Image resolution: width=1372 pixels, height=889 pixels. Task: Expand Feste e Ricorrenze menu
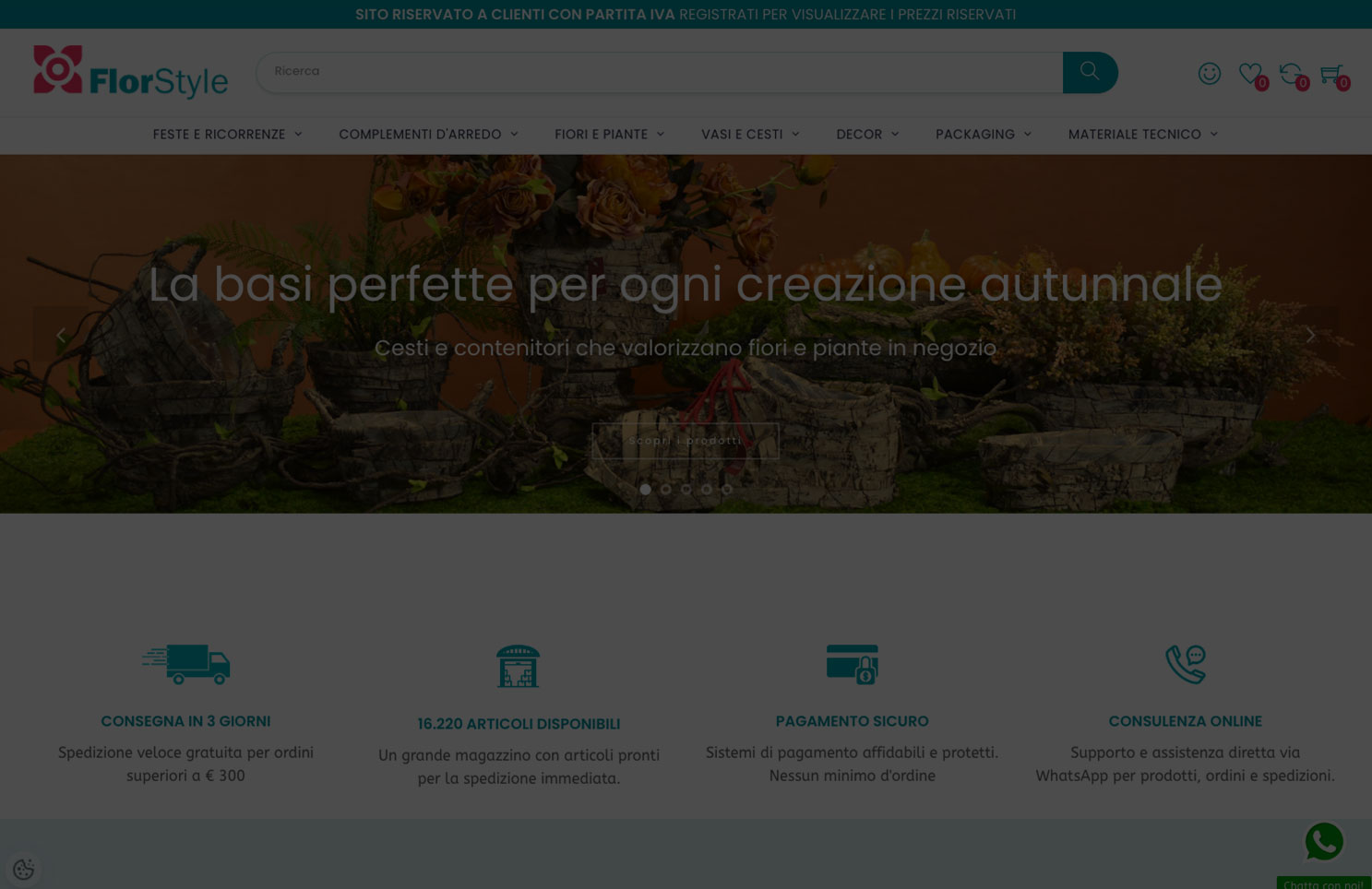pyautogui.click(x=227, y=135)
